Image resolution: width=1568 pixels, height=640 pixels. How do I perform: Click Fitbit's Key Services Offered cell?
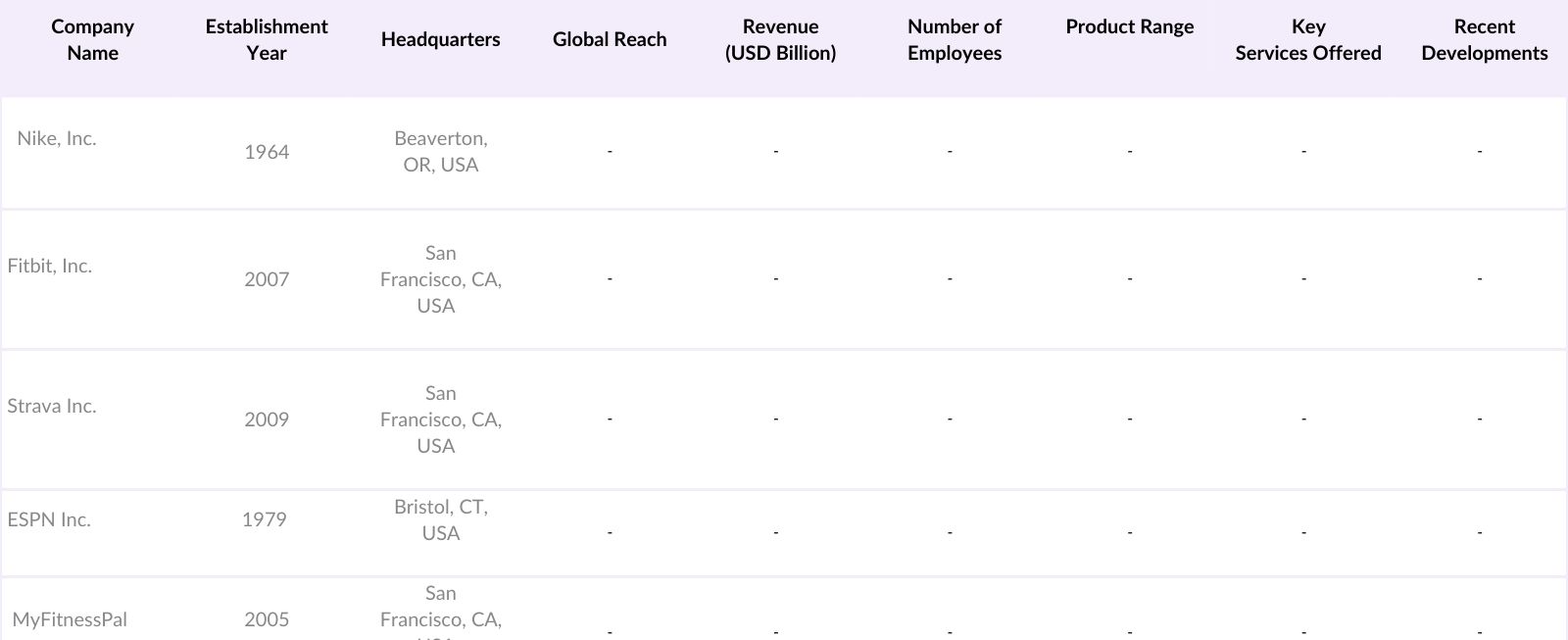tap(1303, 279)
